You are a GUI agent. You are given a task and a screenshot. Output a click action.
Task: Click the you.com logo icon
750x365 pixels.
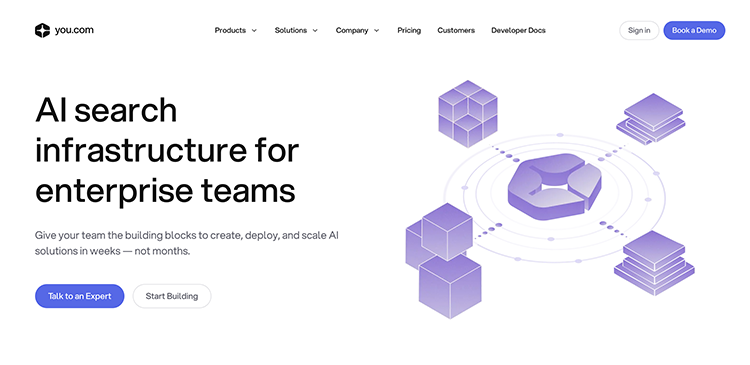[42, 30]
